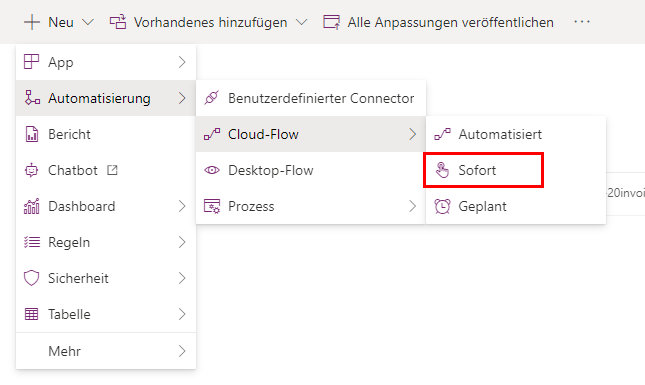Click the Vorhandenes hinzufügen icon
Viewport: 645px width, 385px height.
point(118,22)
